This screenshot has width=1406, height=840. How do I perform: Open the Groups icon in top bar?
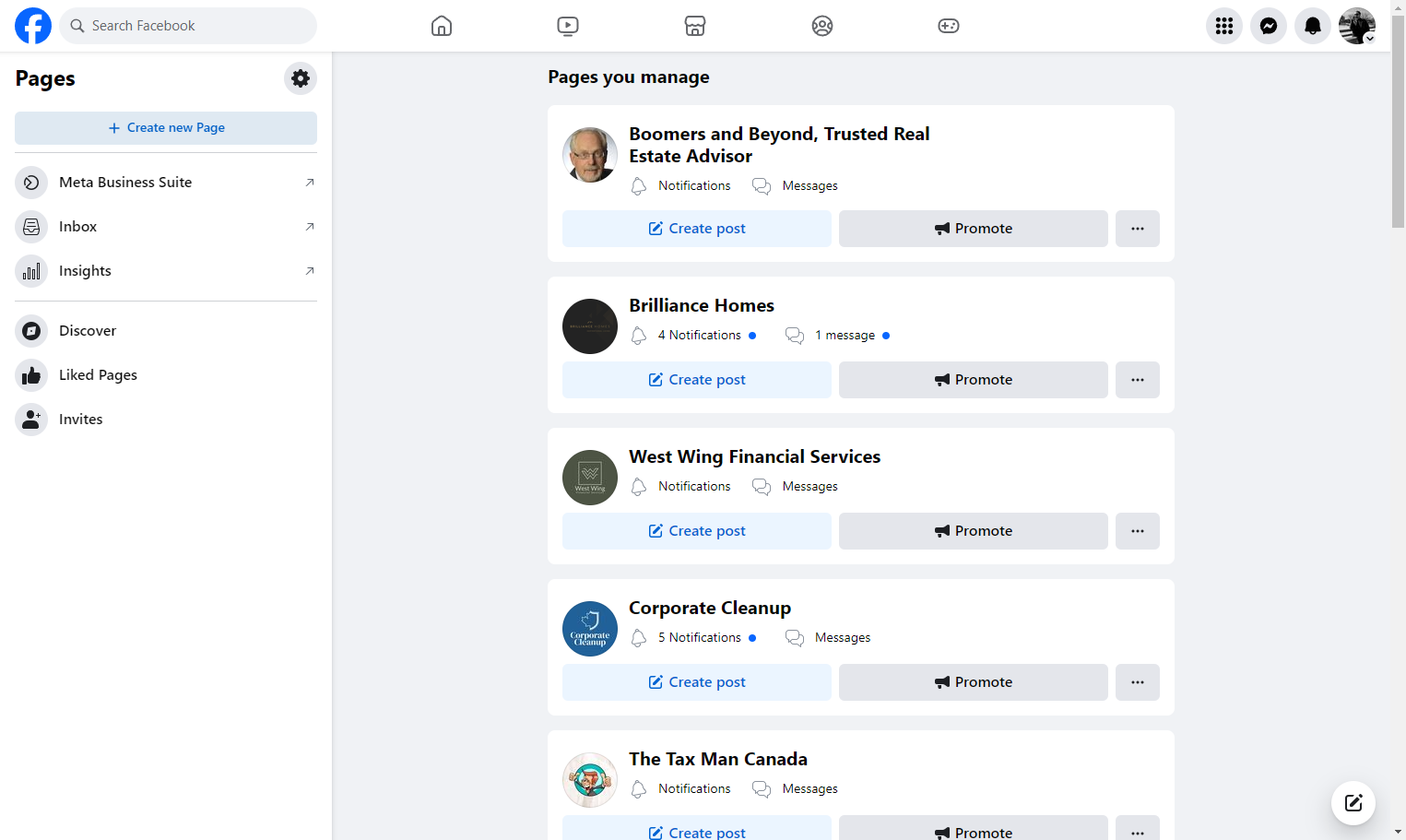[822, 26]
